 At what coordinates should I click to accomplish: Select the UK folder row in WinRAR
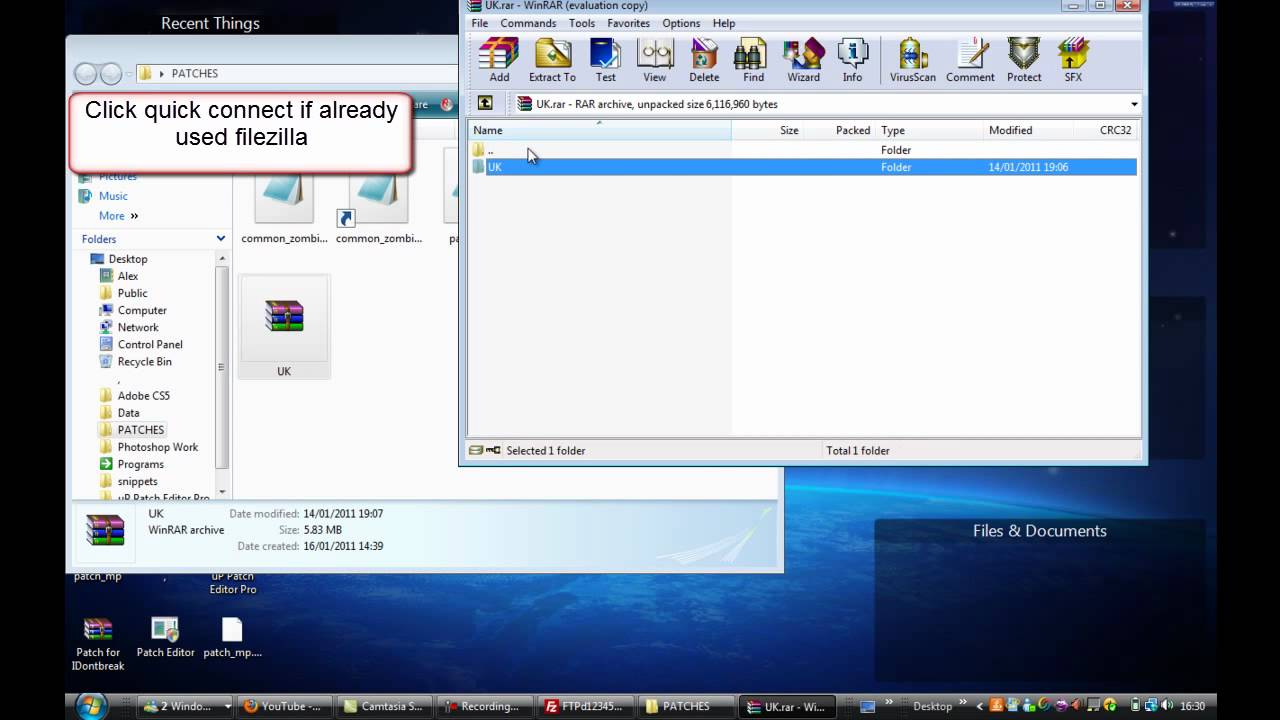pos(803,167)
